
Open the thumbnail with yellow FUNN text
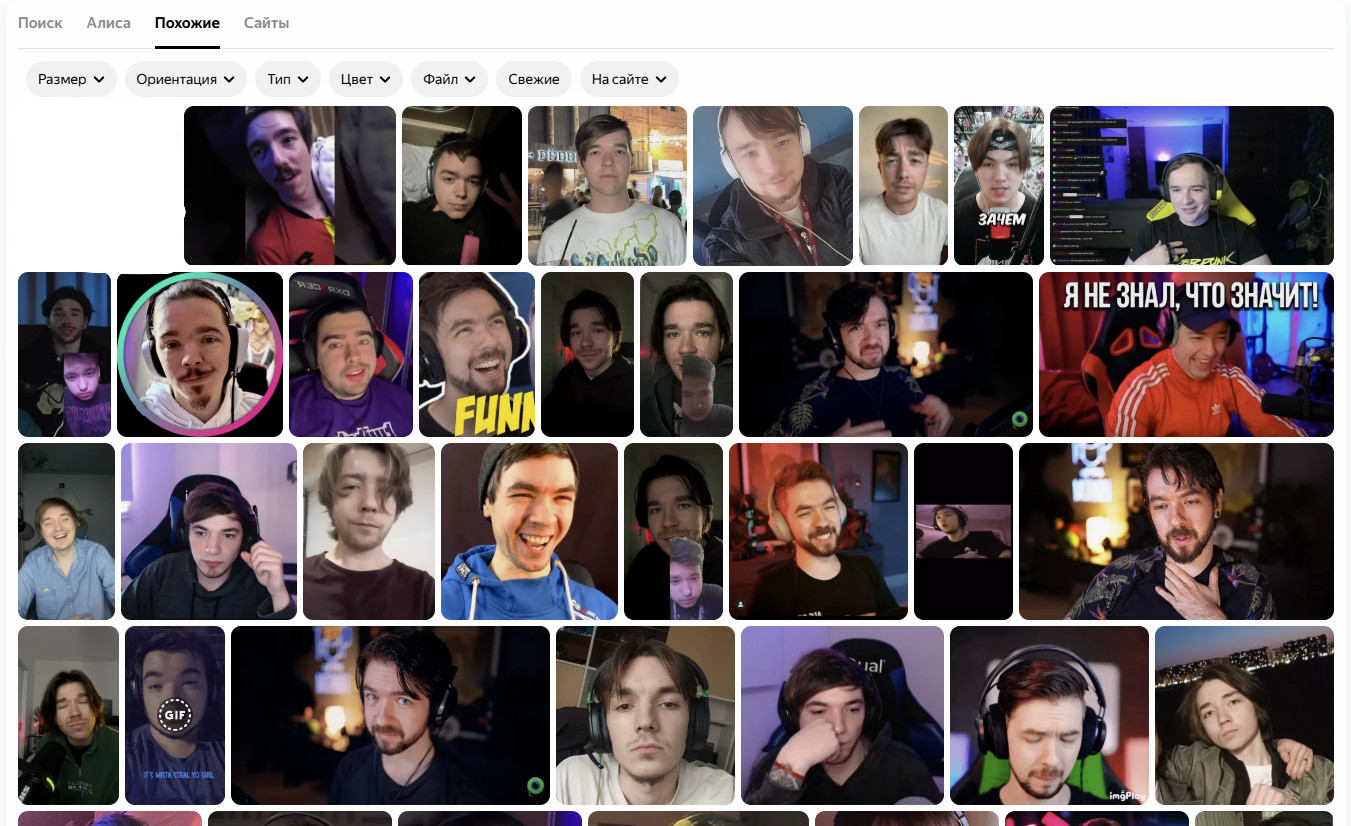tap(477, 354)
